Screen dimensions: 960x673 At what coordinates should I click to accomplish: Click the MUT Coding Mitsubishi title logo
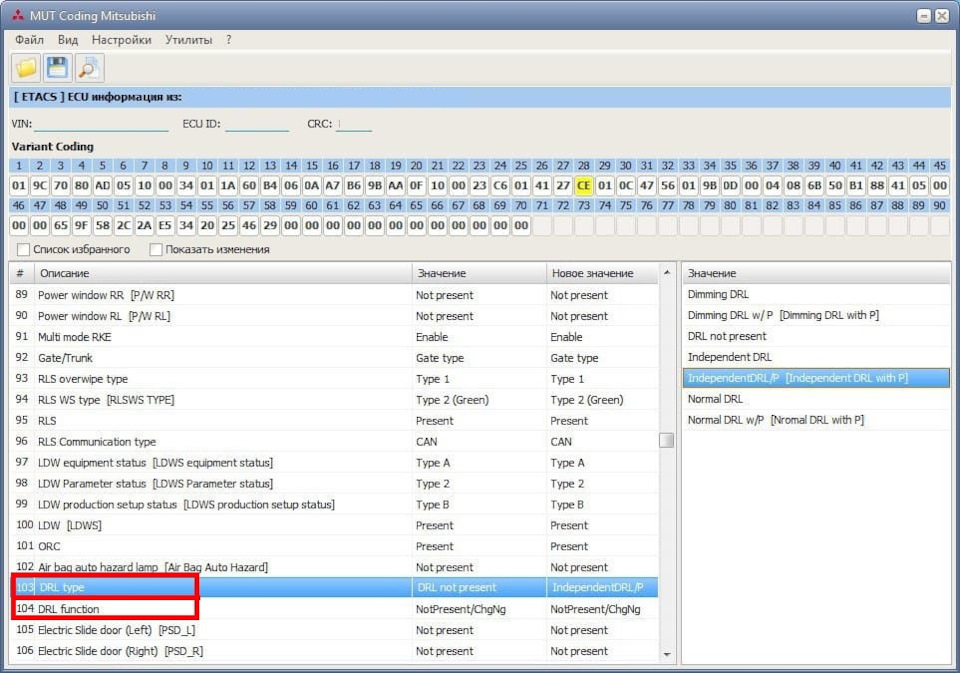pyautogui.click(x=18, y=15)
